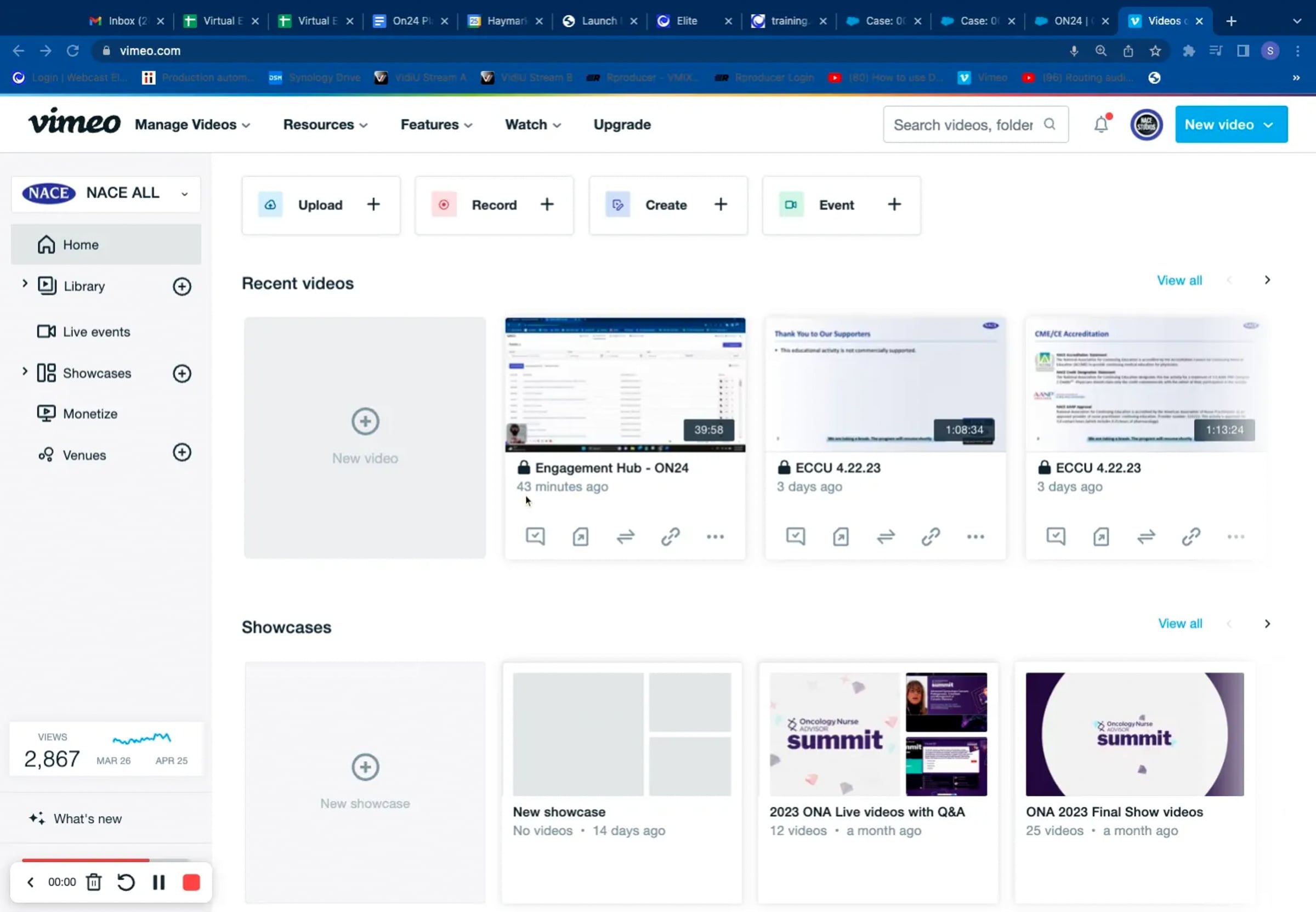Screen dimensions: 1316x912
Task: Delete recording with trash icon in recorder bar
Action: pos(94,882)
